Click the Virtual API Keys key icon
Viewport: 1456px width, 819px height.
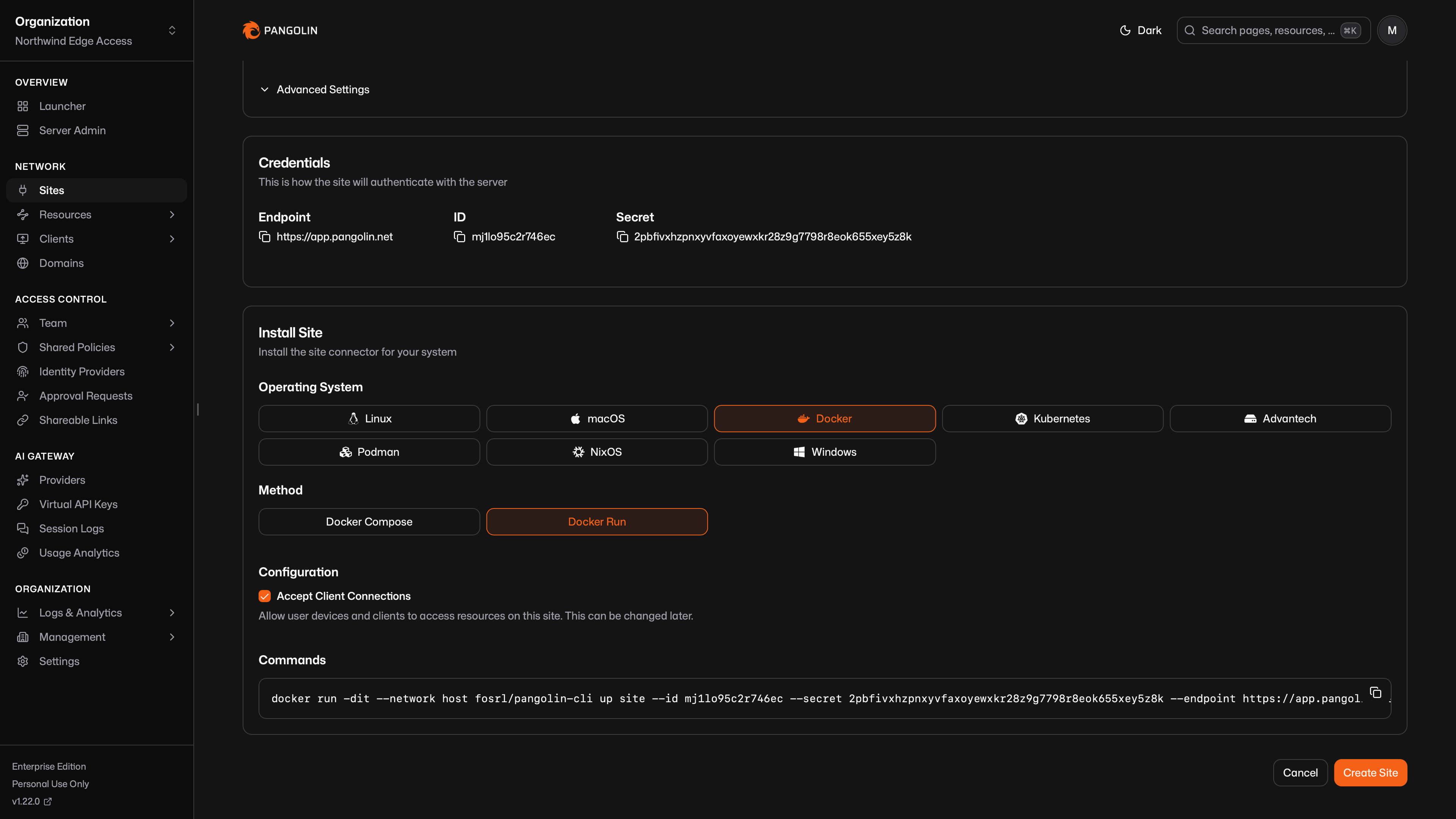pyautogui.click(x=23, y=505)
